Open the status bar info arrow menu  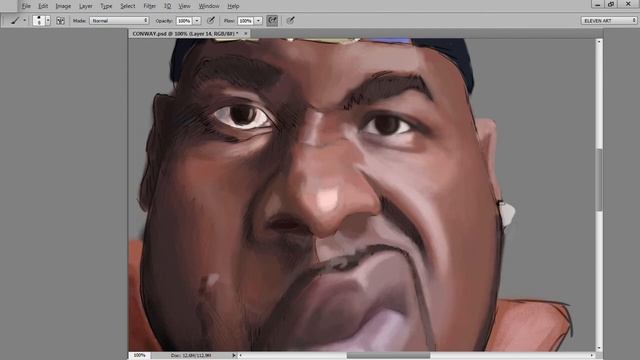[234, 356]
